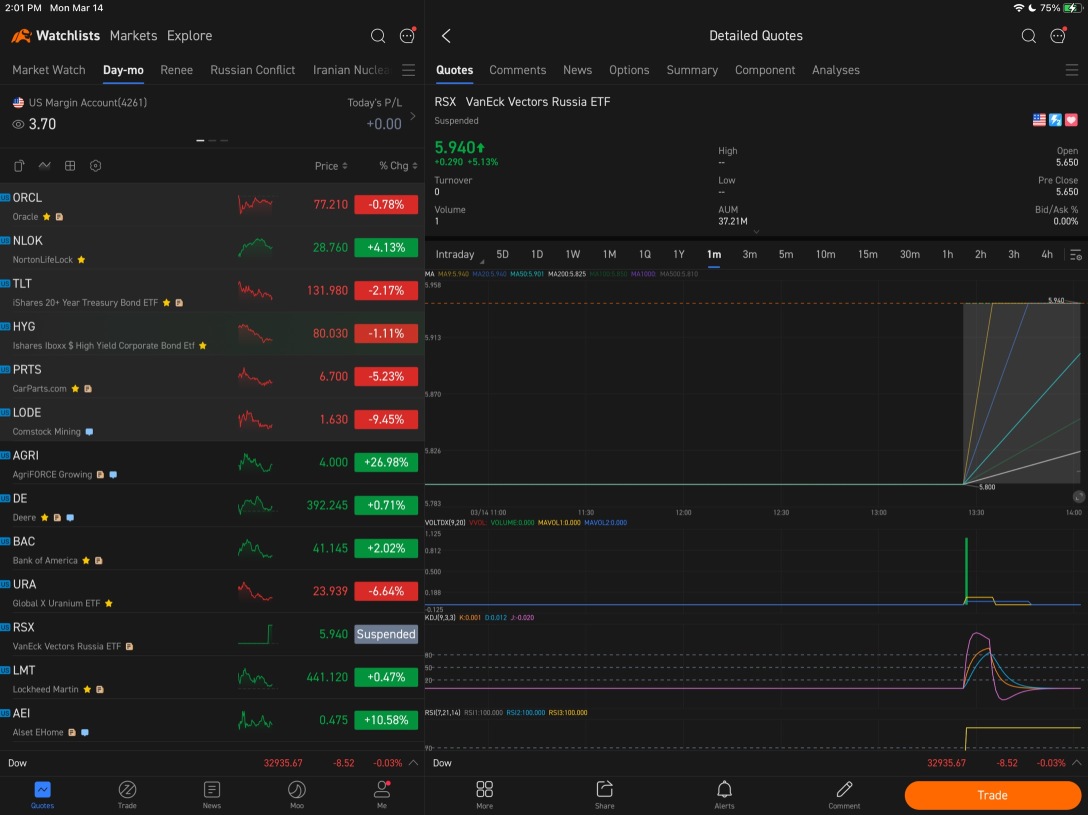Open the Intraday chart type dropdown
Image resolution: width=1088 pixels, height=815 pixels.
click(x=459, y=255)
